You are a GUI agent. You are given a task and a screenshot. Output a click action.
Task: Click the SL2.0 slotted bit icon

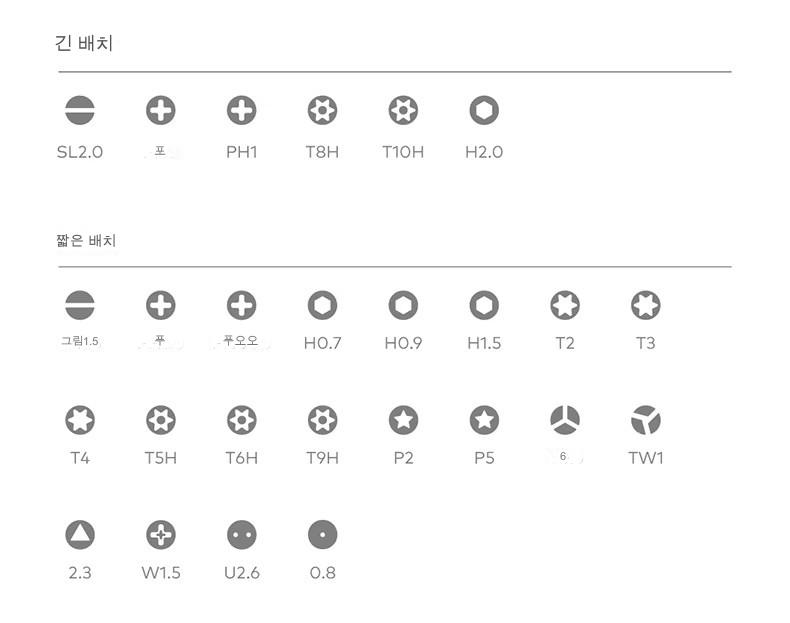click(80, 111)
